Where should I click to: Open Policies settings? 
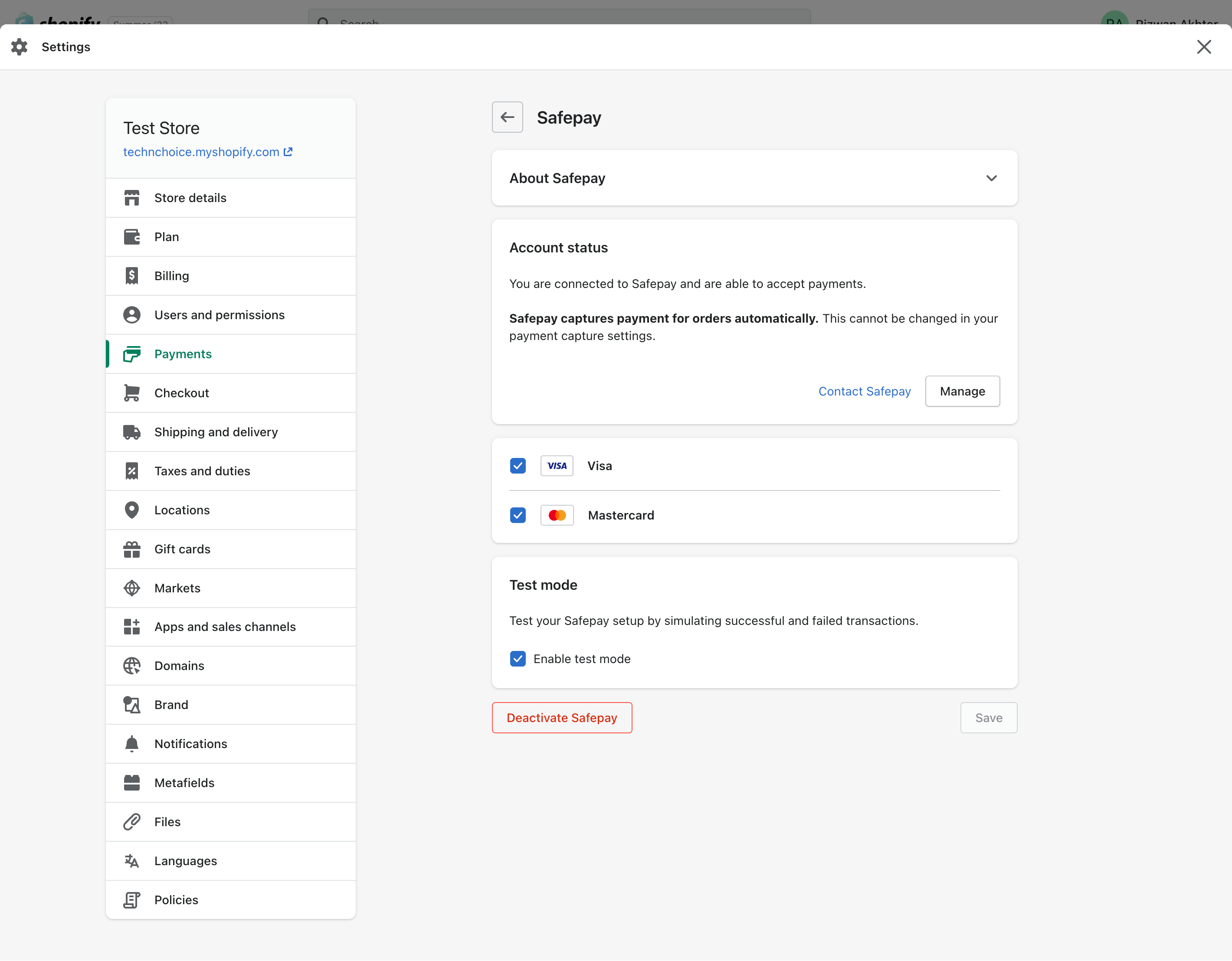point(231,900)
